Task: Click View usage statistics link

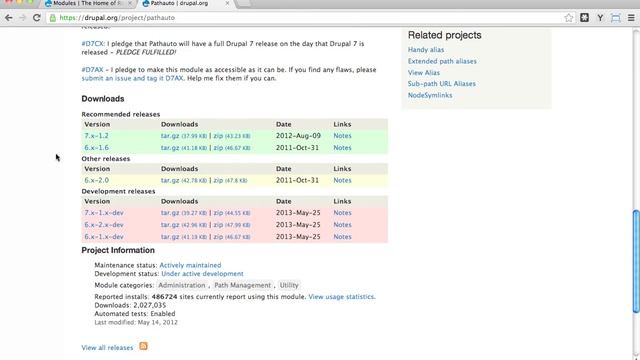Action: pos(342,297)
